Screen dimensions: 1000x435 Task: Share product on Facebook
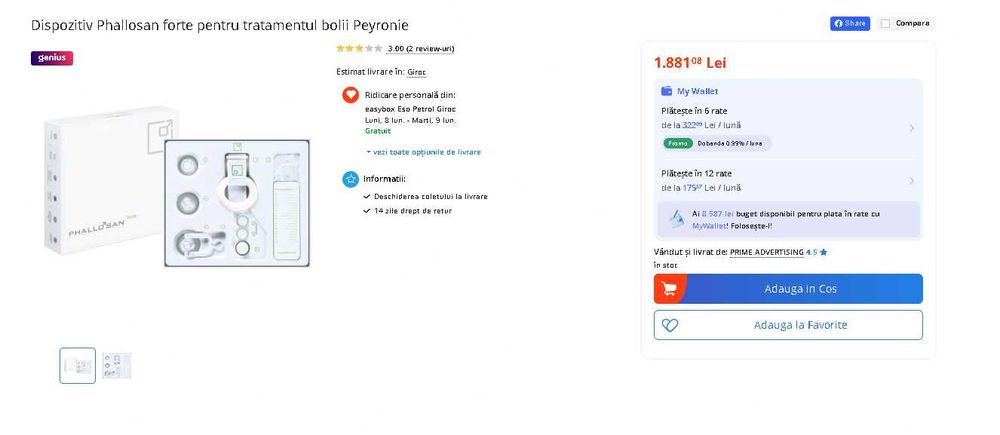[849, 24]
